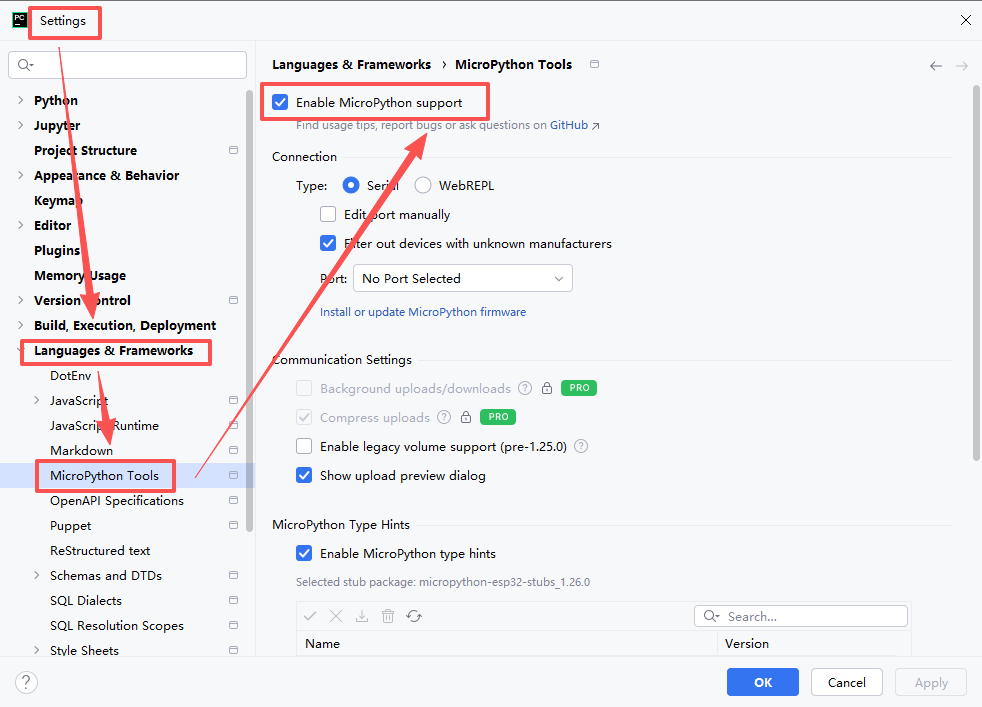Toggle Enable MicroPython type hints checkbox
Screen dimensions: 982x707
point(304,554)
